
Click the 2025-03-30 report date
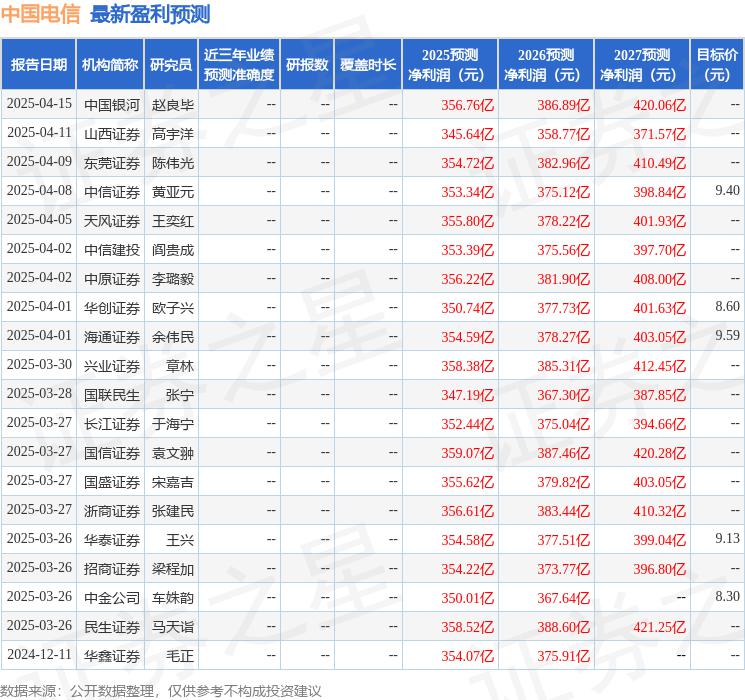tap(39, 364)
